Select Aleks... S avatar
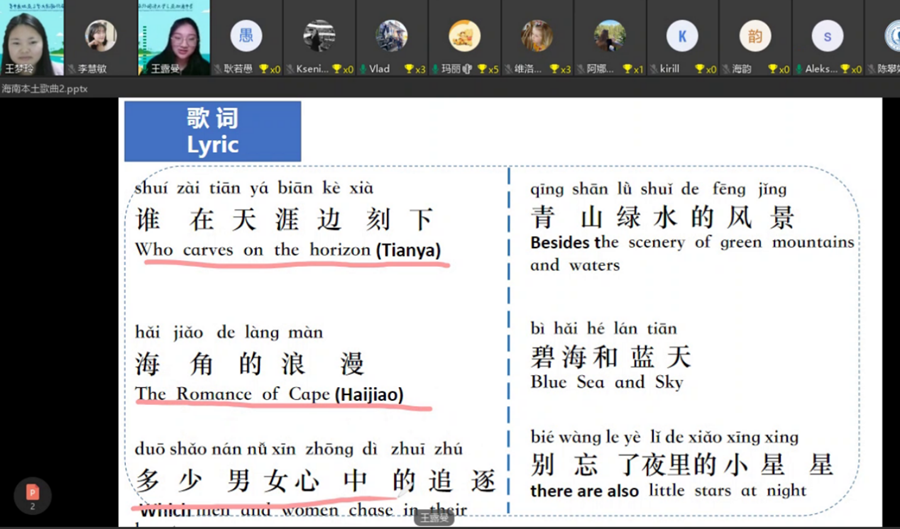Image resolution: width=900 pixels, height=529 pixels. [827, 36]
